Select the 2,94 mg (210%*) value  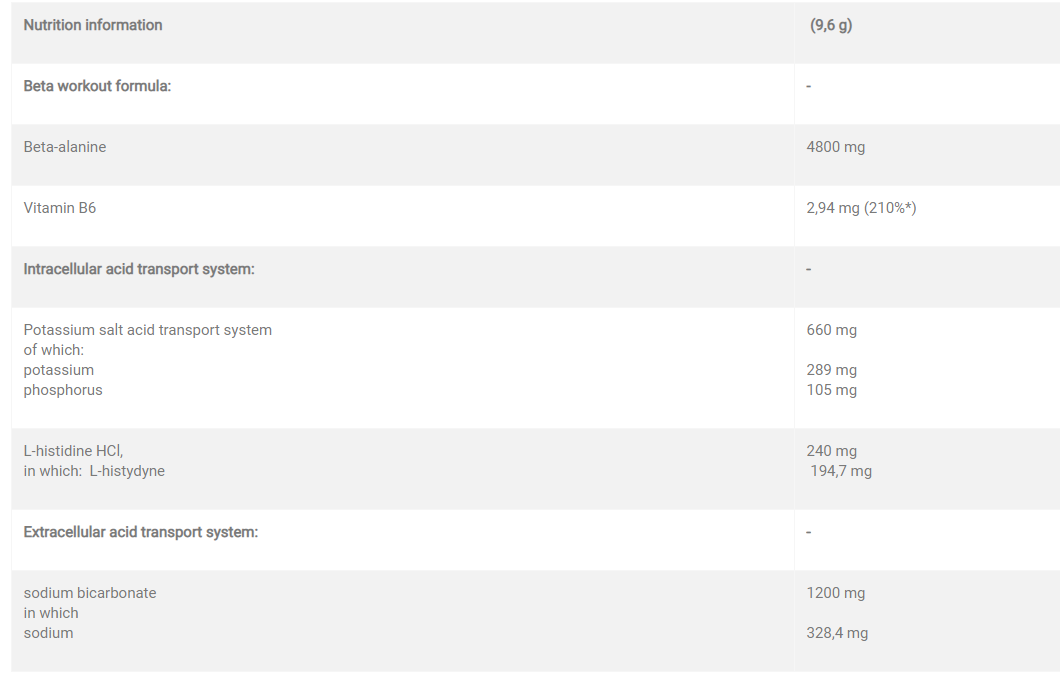pyautogui.click(x=862, y=208)
